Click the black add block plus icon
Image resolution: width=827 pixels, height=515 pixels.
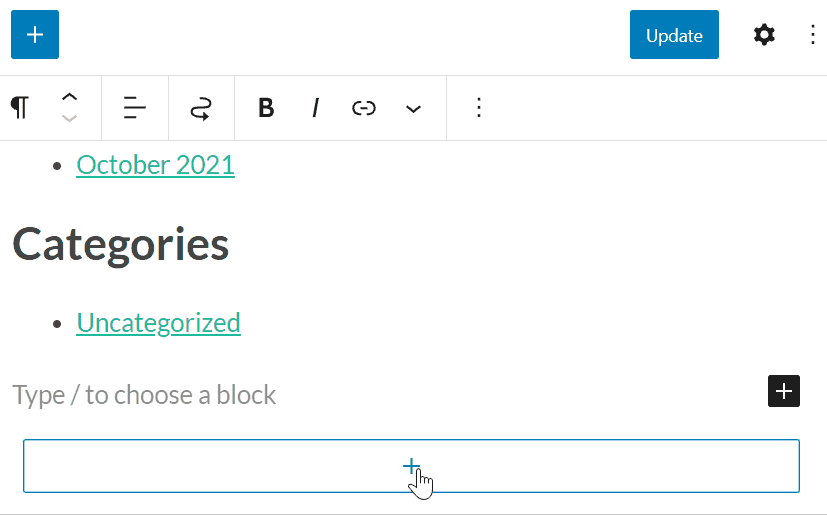[784, 391]
